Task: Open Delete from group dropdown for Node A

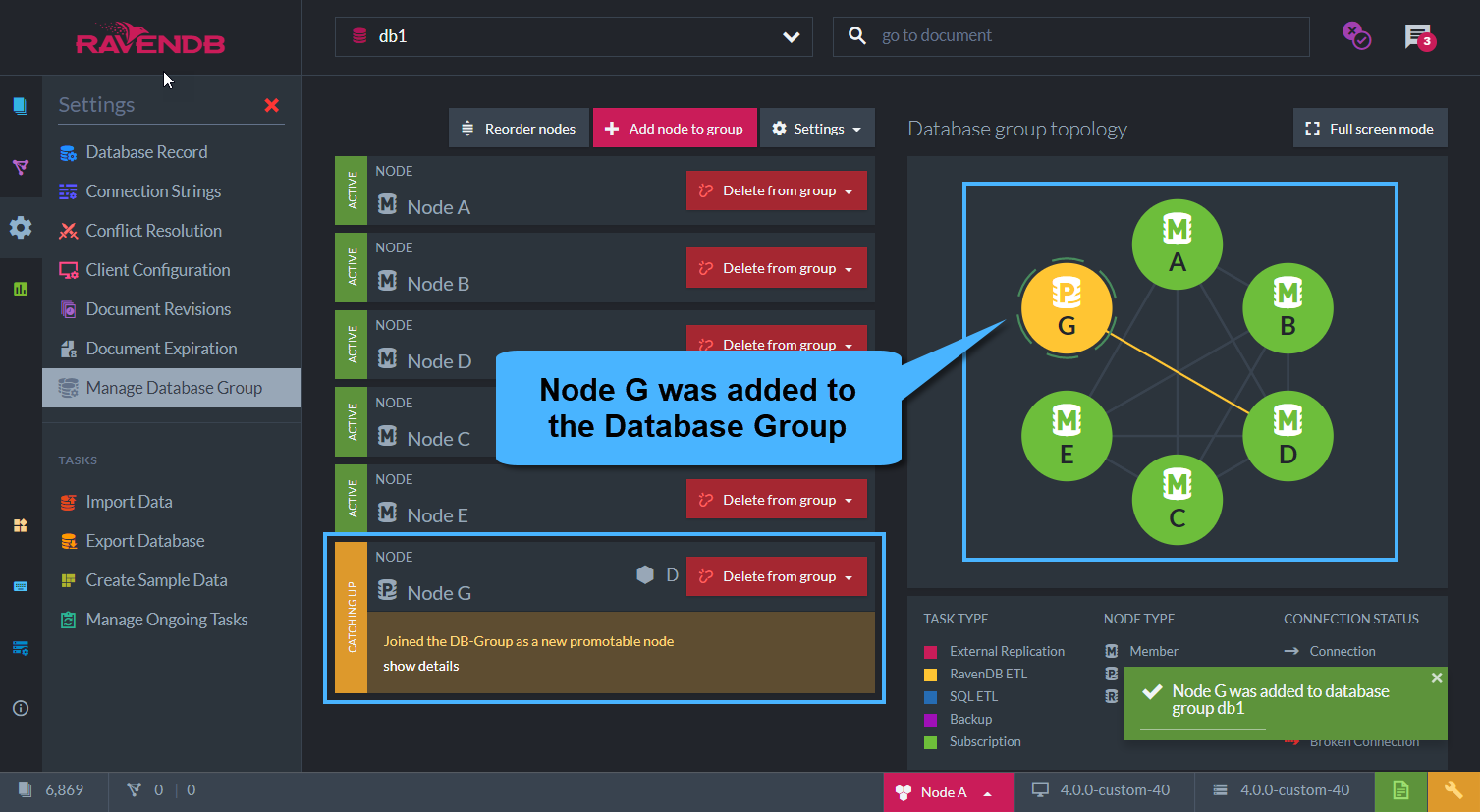Action: 777,190
